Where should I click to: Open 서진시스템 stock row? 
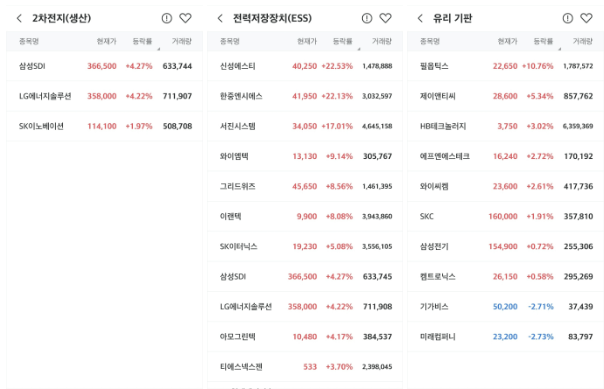305,126
